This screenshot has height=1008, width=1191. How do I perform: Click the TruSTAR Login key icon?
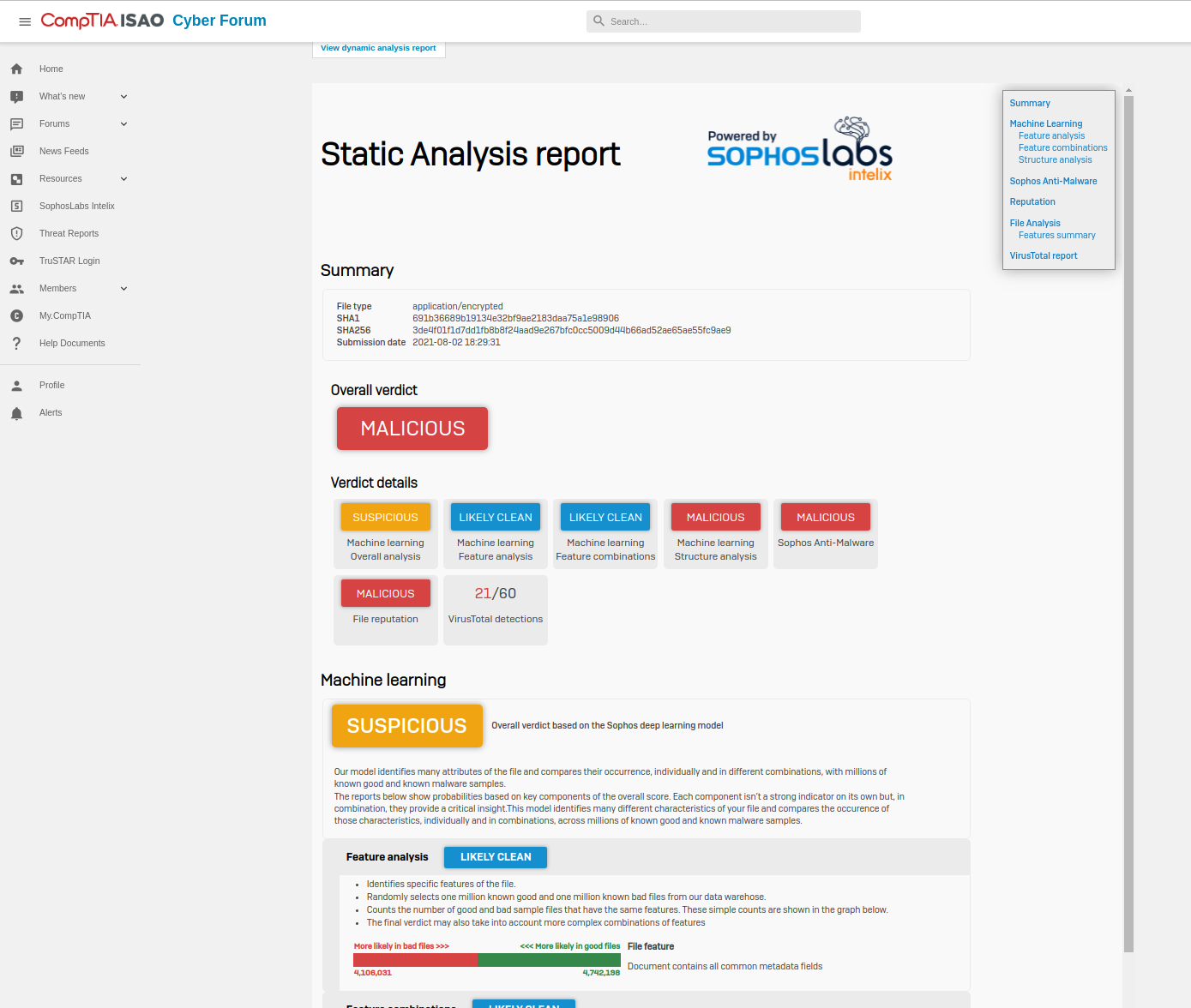click(16, 261)
